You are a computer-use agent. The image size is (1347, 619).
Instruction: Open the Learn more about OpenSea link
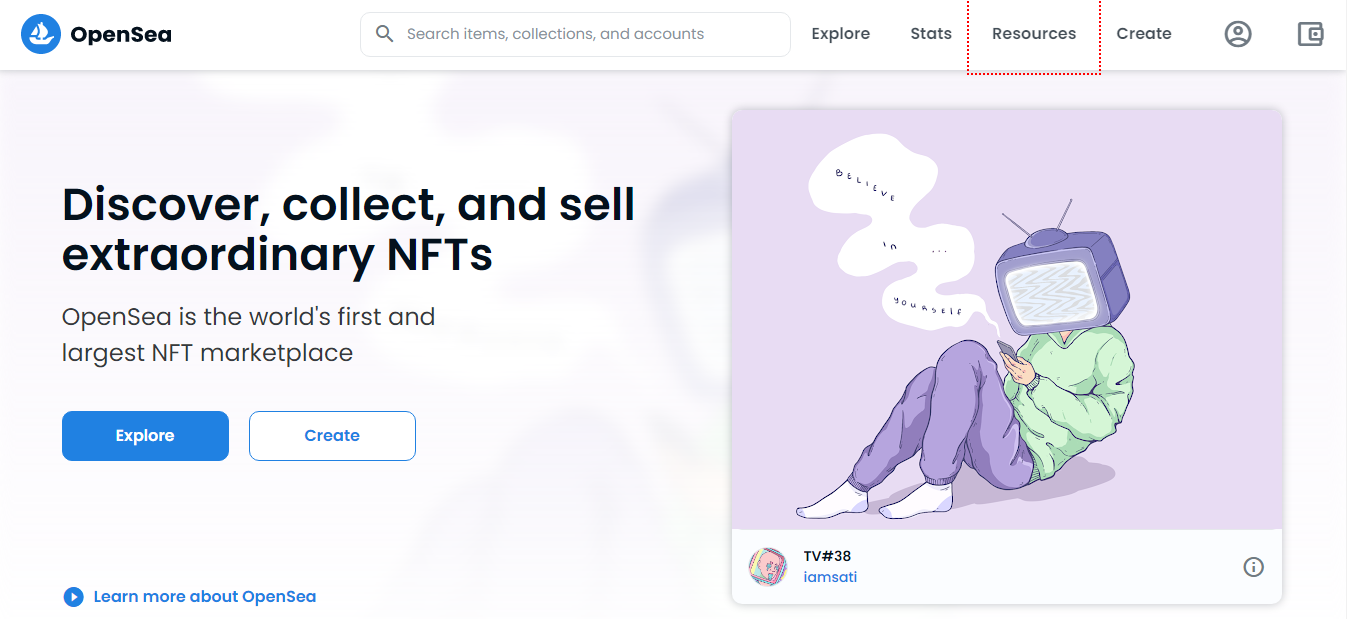click(x=204, y=597)
